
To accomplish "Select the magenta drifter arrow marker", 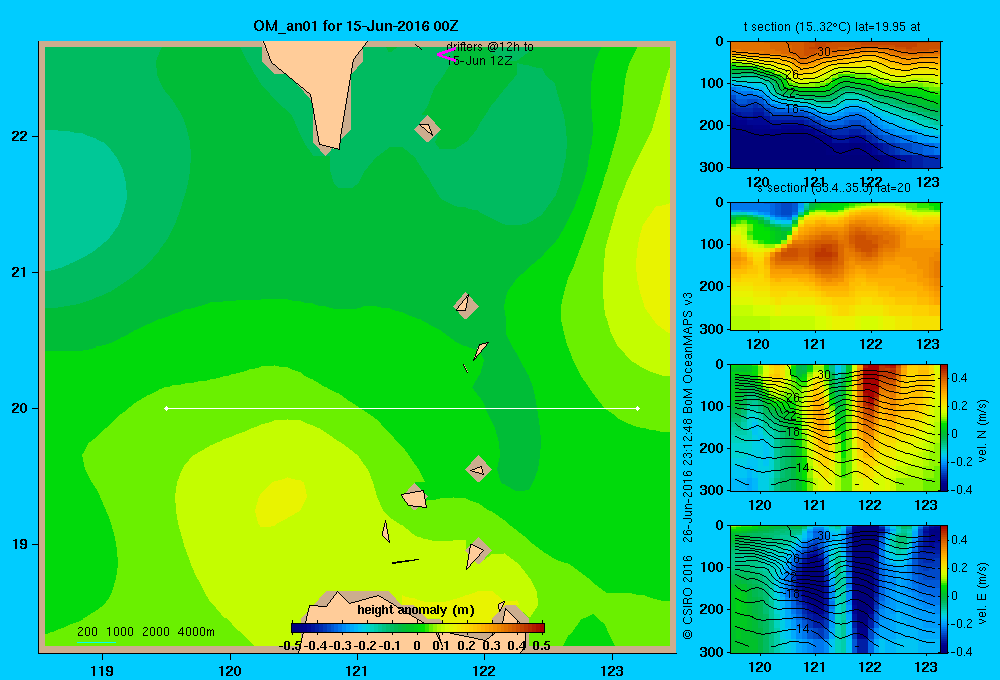I will point(445,55).
